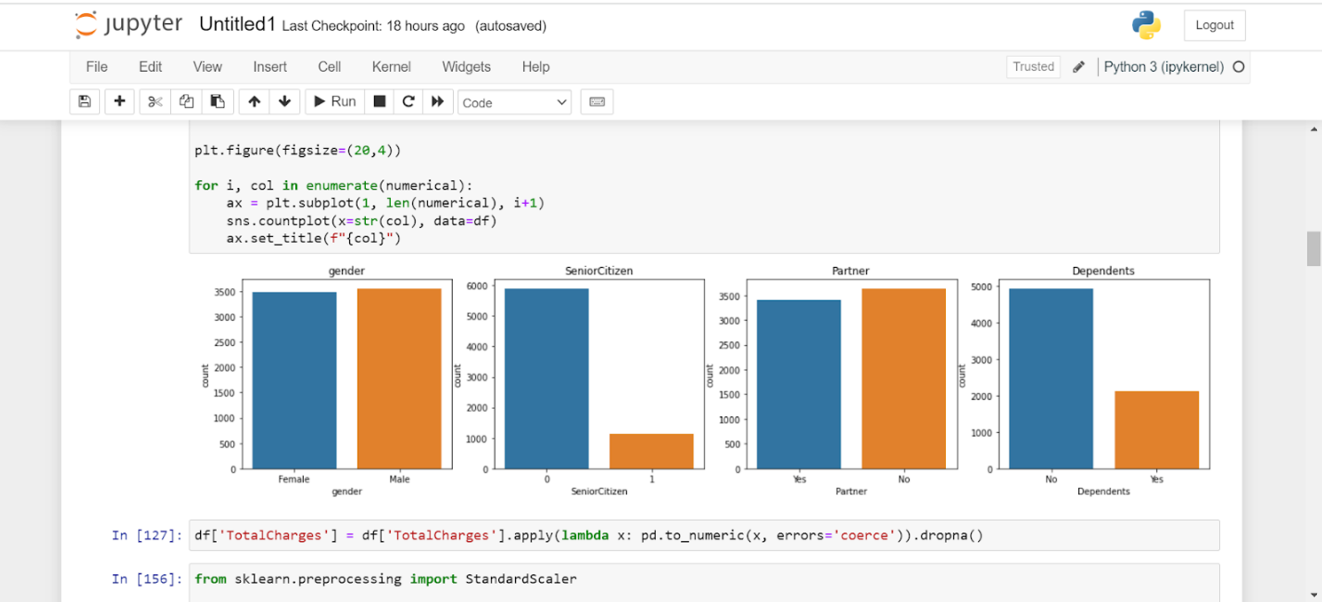
Task: Open the cell type Code dropdown
Action: coord(514,102)
